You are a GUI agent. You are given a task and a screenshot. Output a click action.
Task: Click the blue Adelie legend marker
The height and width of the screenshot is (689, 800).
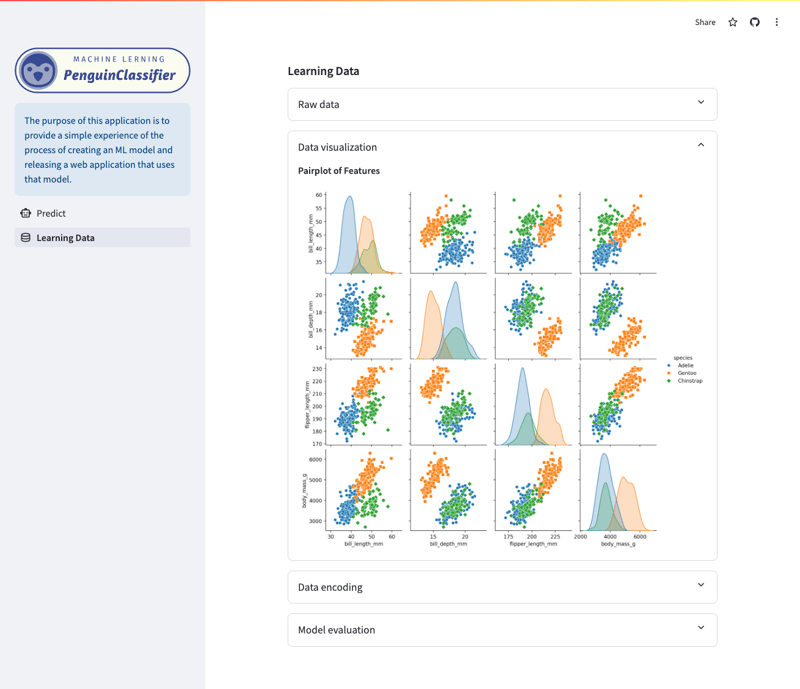pyautogui.click(x=669, y=366)
